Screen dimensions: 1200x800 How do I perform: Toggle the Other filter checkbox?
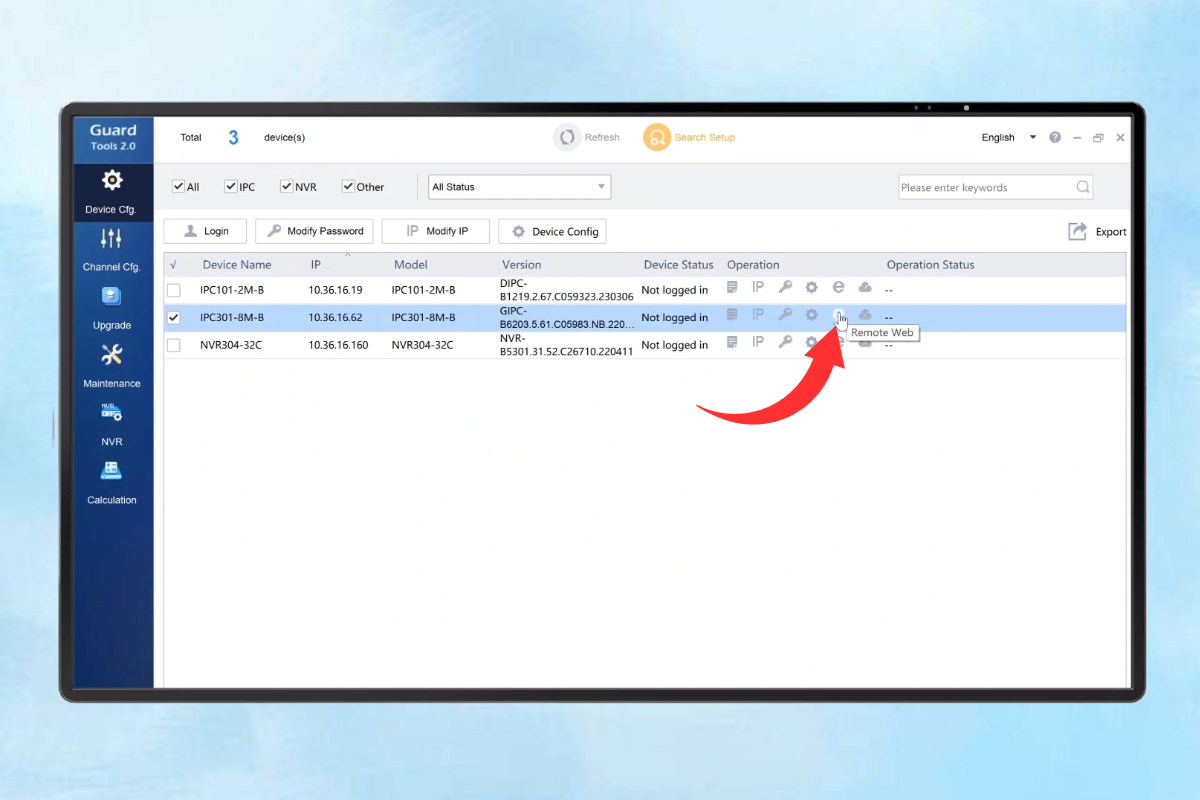click(348, 186)
